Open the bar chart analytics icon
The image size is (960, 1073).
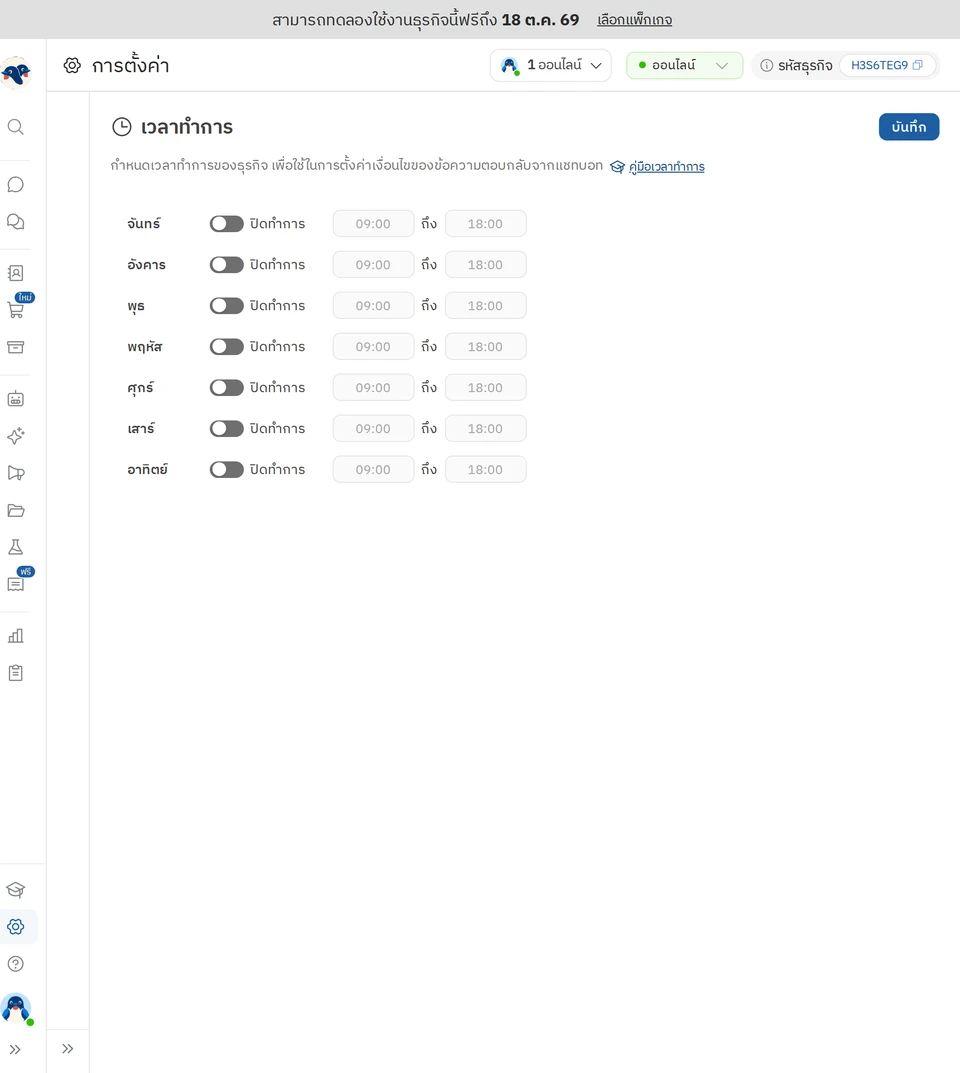(x=16, y=636)
